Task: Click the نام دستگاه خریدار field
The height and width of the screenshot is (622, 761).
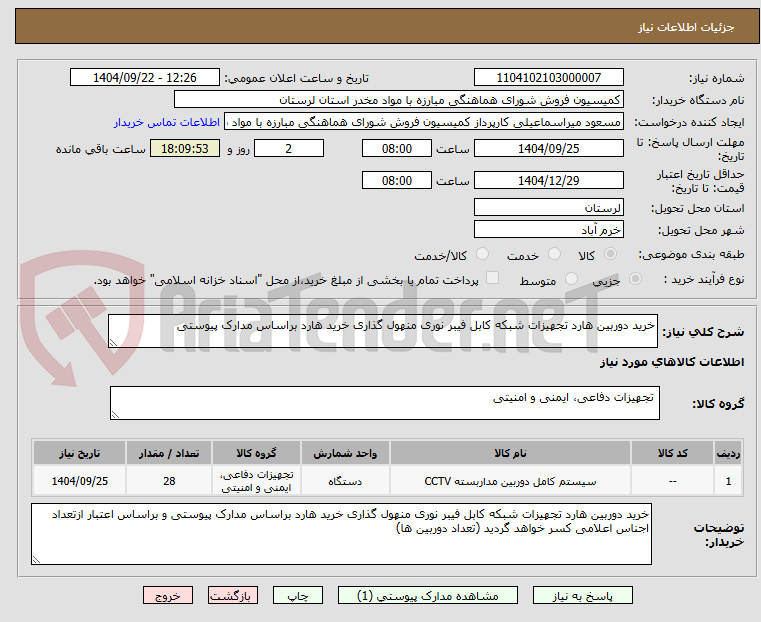Action: point(398,100)
